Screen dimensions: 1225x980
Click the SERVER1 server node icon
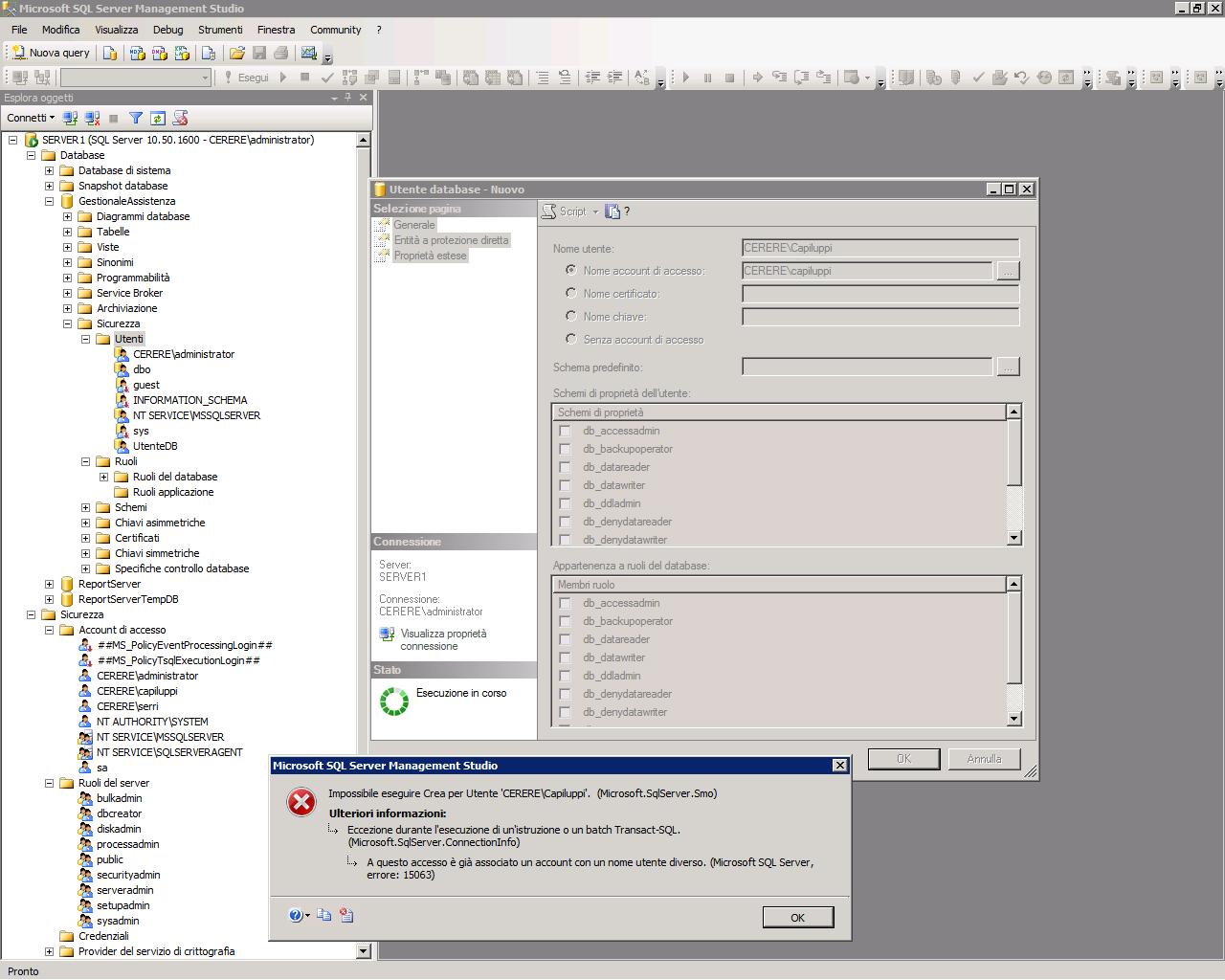[x=32, y=140]
